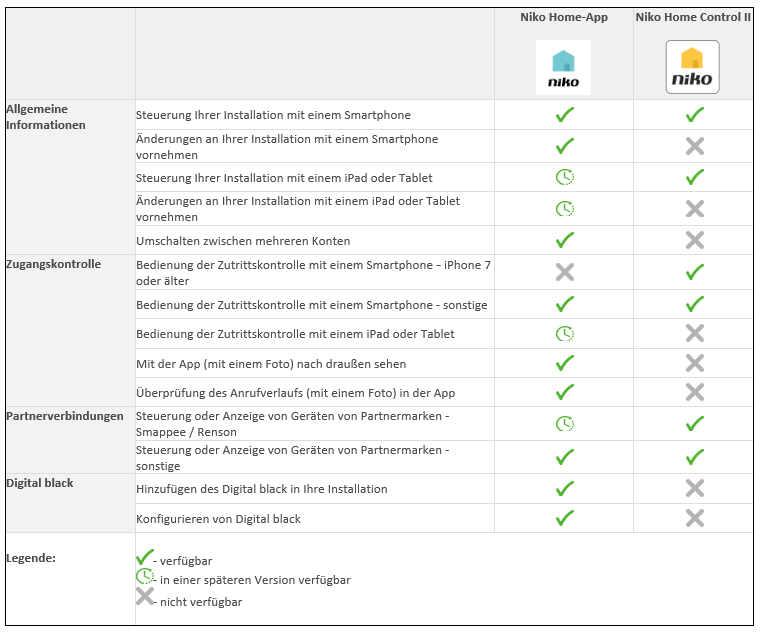Click the clock icon in the Smappee / Renson row

(565, 424)
